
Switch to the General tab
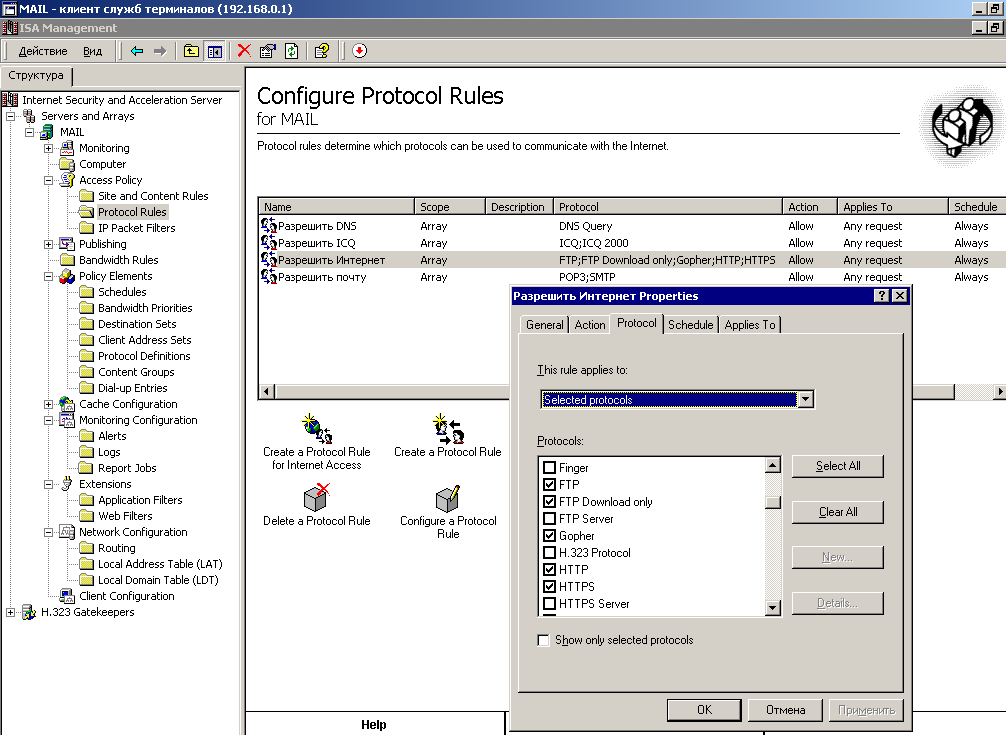click(545, 325)
